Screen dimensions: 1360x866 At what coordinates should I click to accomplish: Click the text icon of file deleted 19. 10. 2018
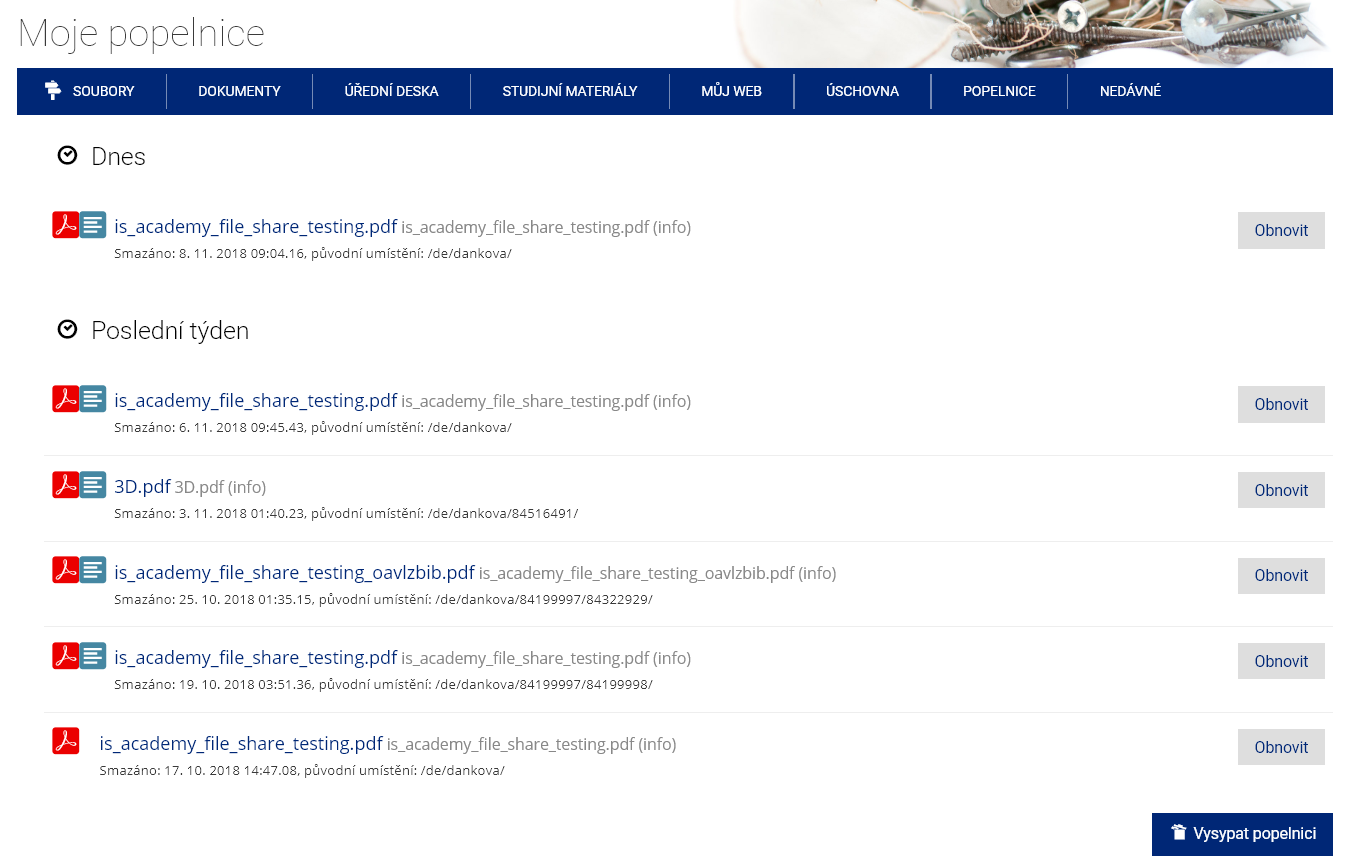(93, 656)
